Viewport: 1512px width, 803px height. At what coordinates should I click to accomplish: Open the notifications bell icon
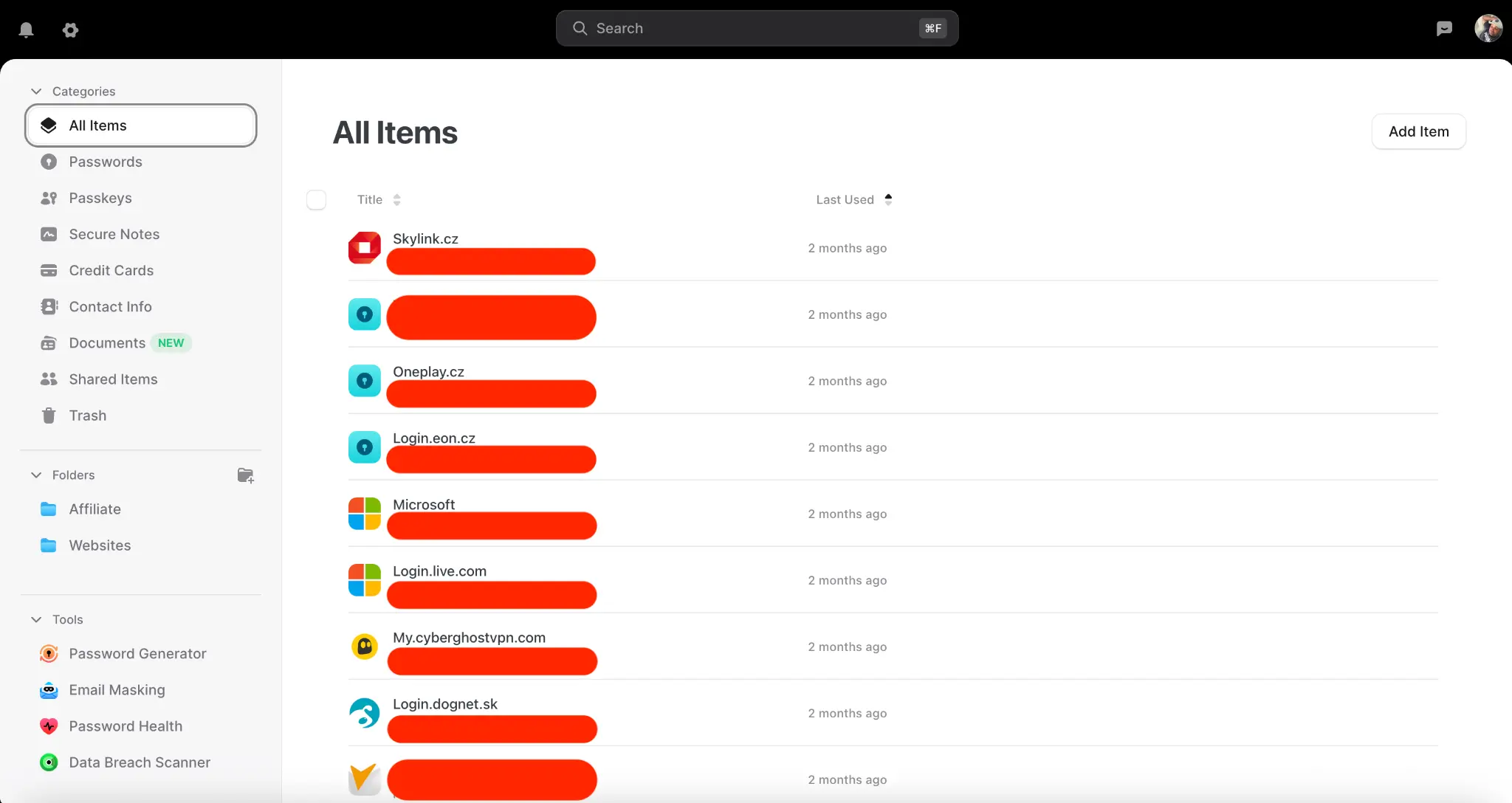tap(26, 30)
